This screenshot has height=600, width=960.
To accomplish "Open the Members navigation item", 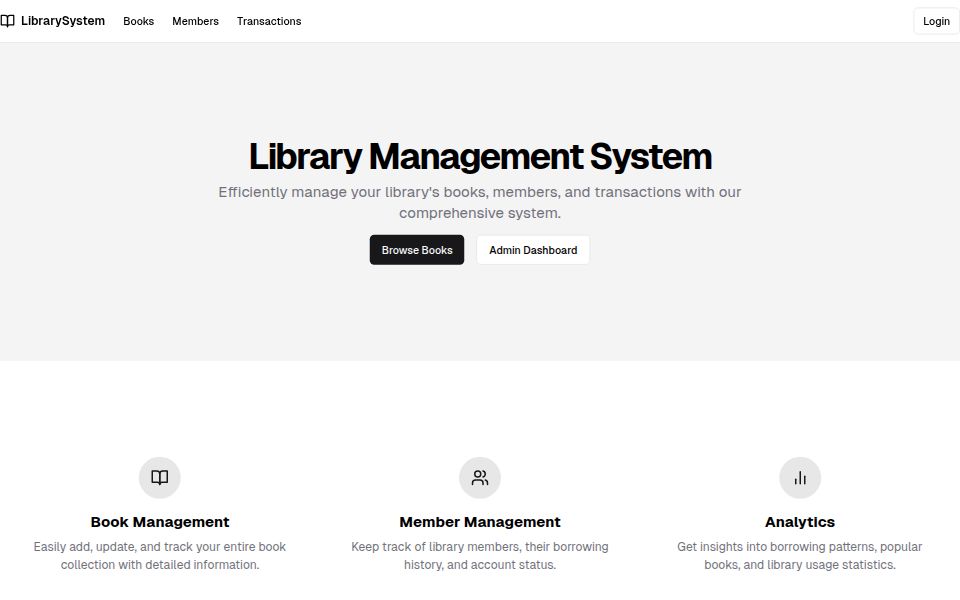I will point(195,21).
